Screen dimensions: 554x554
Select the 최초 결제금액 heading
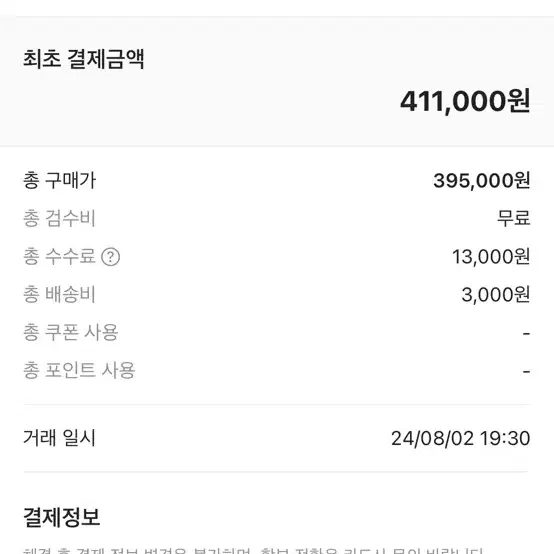(x=84, y=59)
